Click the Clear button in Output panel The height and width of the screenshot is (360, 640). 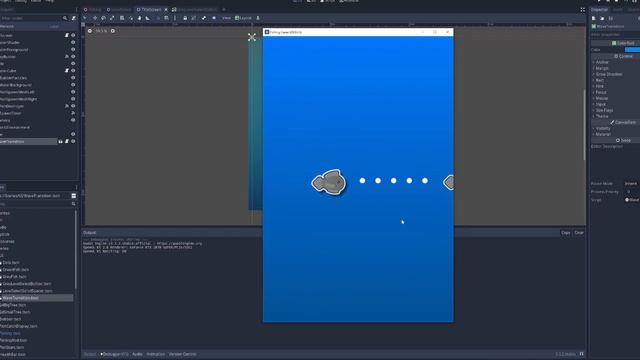pyautogui.click(x=579, y=233)
